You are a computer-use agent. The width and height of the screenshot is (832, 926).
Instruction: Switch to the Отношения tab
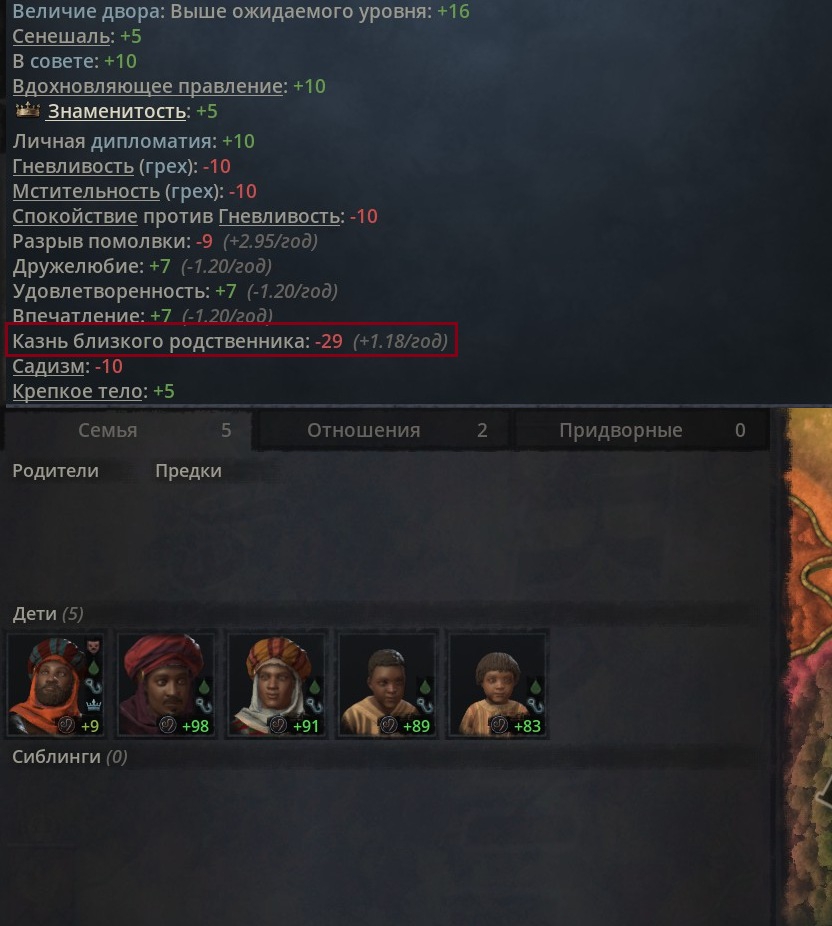tap(382, 430)
